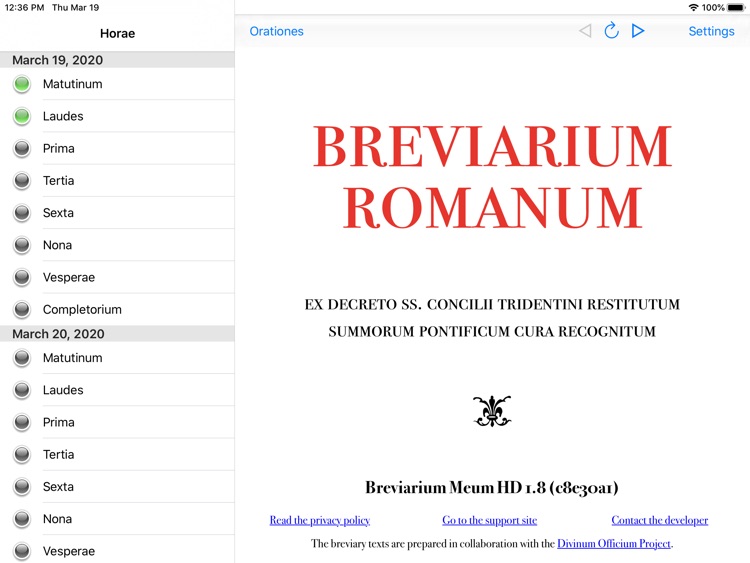This screenshot has width=750, height=563.
Task: Tap the March 20, 2020 section header
Action: point(117,334)
